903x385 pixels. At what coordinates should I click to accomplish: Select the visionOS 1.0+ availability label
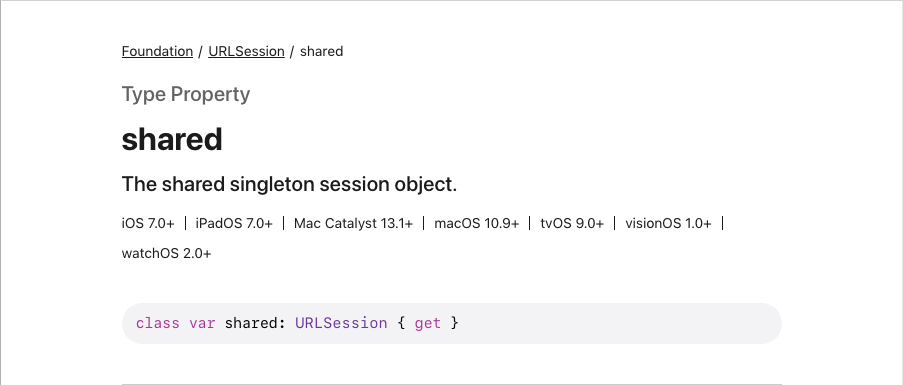pos(668,223)
